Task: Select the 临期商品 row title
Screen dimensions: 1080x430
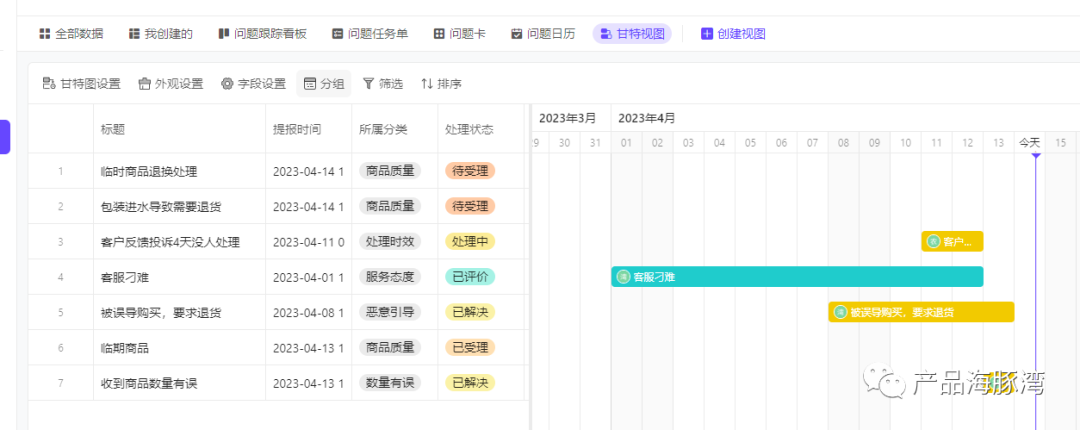Action: [125, 348]
